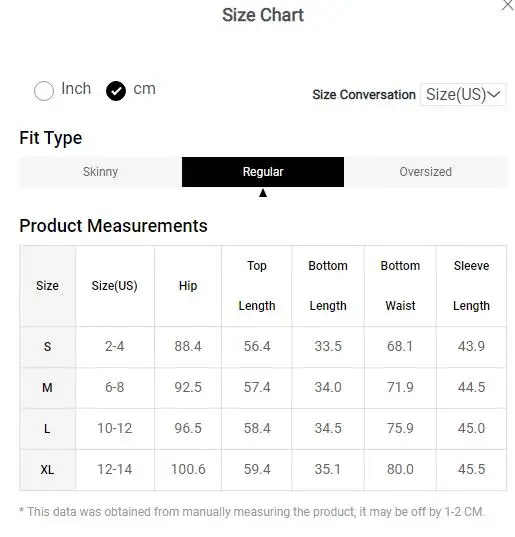Screen dimensions: 515x537
Task: Select the XL size row
Action: (x=263, y=470)
